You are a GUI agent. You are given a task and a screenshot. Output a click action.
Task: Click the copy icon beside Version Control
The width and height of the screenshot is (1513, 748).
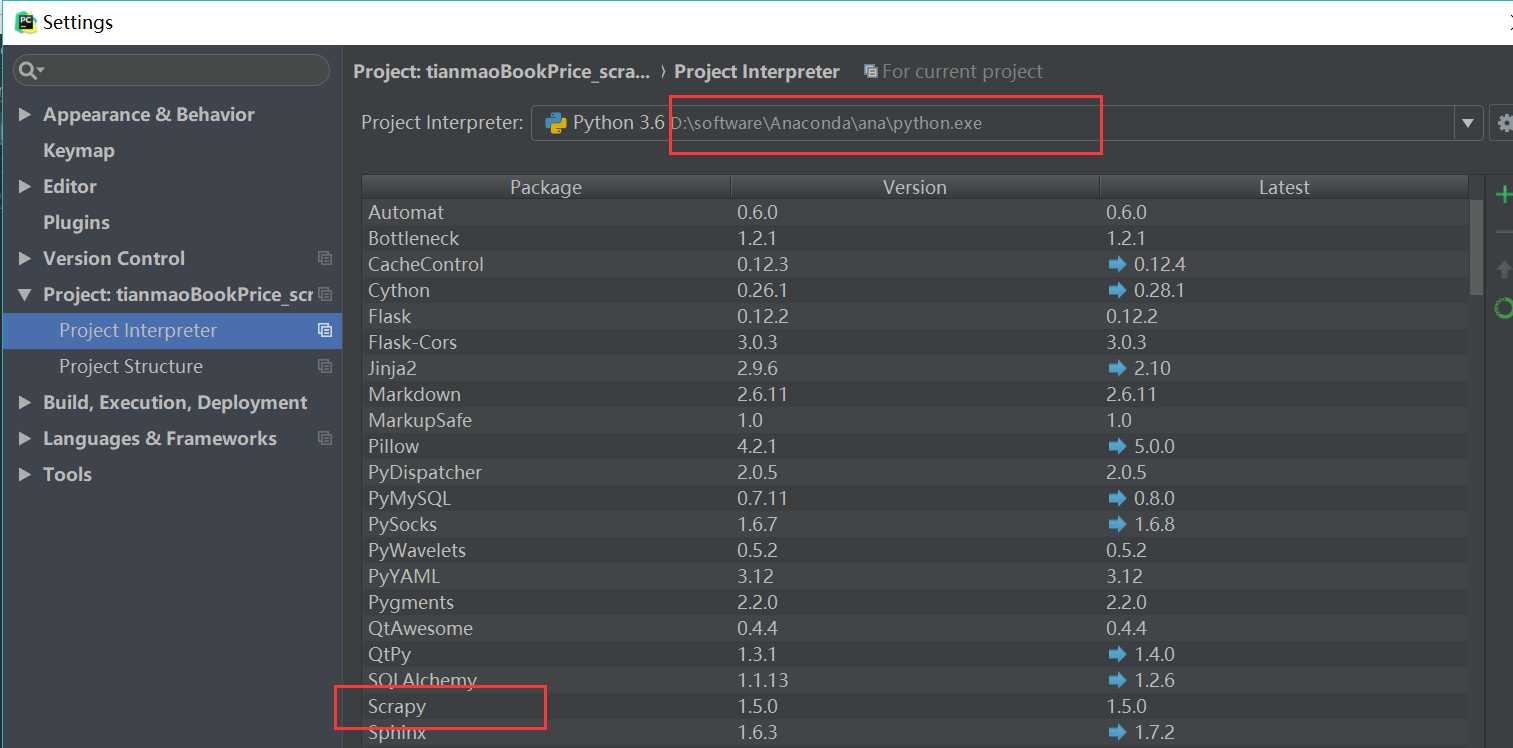click(324, 258)
